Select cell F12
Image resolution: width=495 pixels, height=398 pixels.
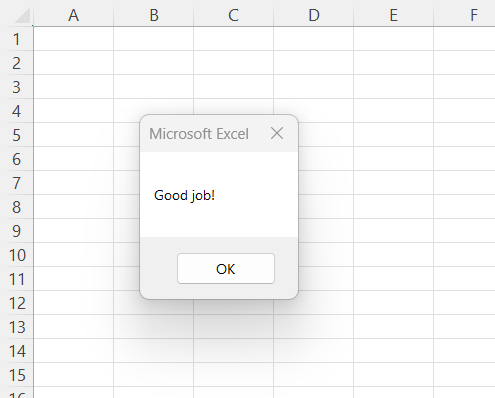[x=464, y=303]
